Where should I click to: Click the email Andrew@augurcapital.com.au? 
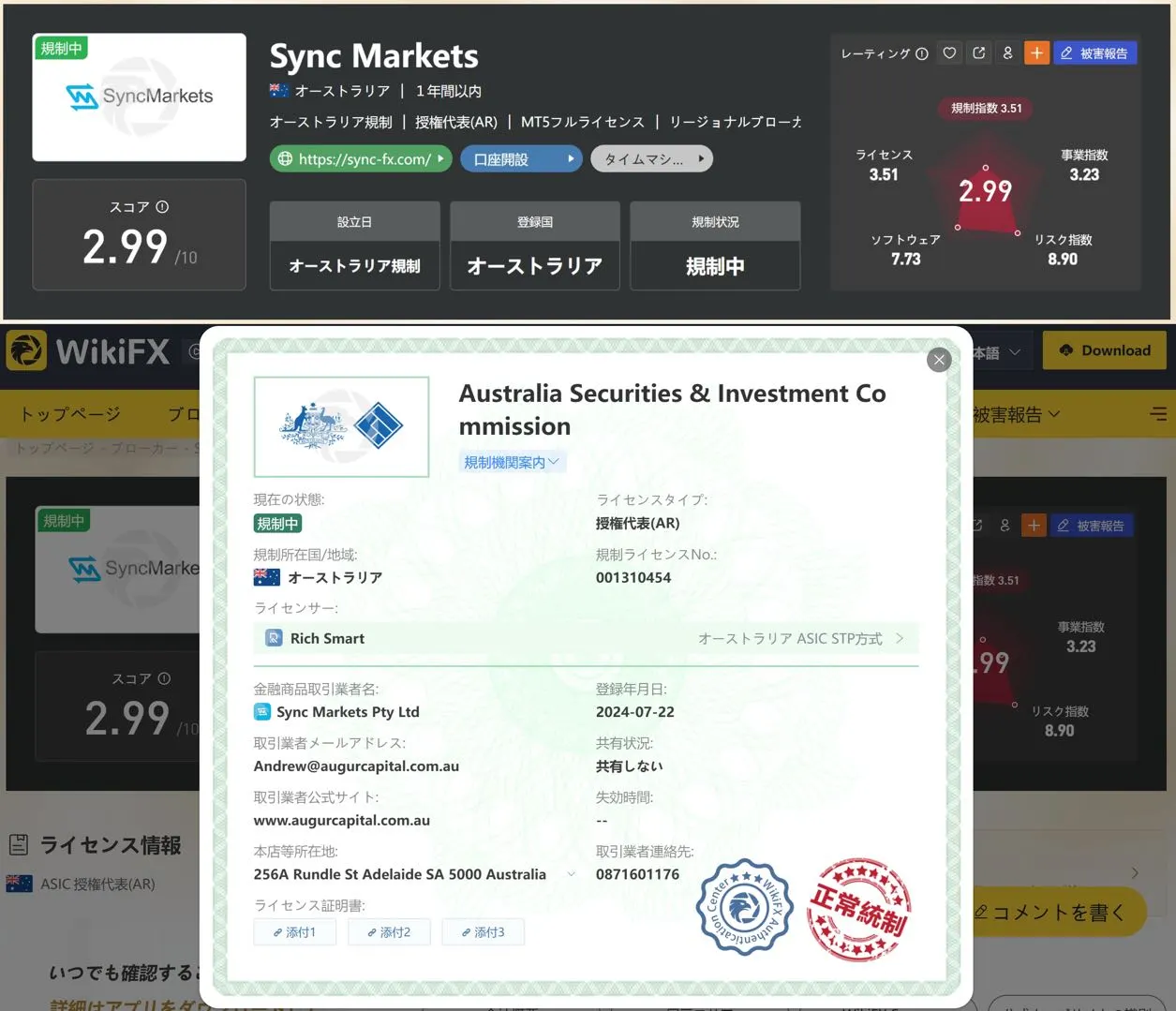[356, 766]
